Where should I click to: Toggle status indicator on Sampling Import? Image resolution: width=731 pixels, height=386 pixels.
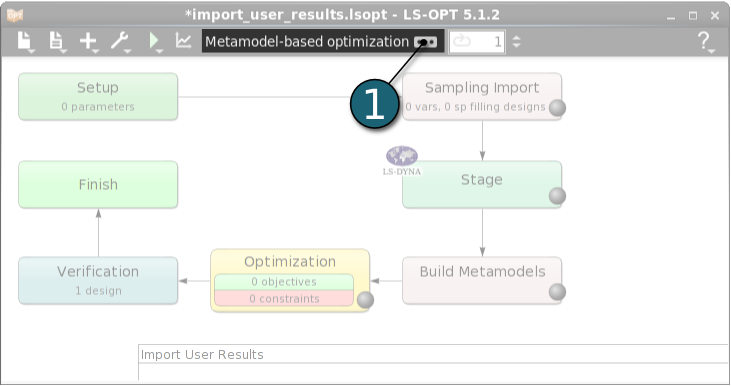557,108
